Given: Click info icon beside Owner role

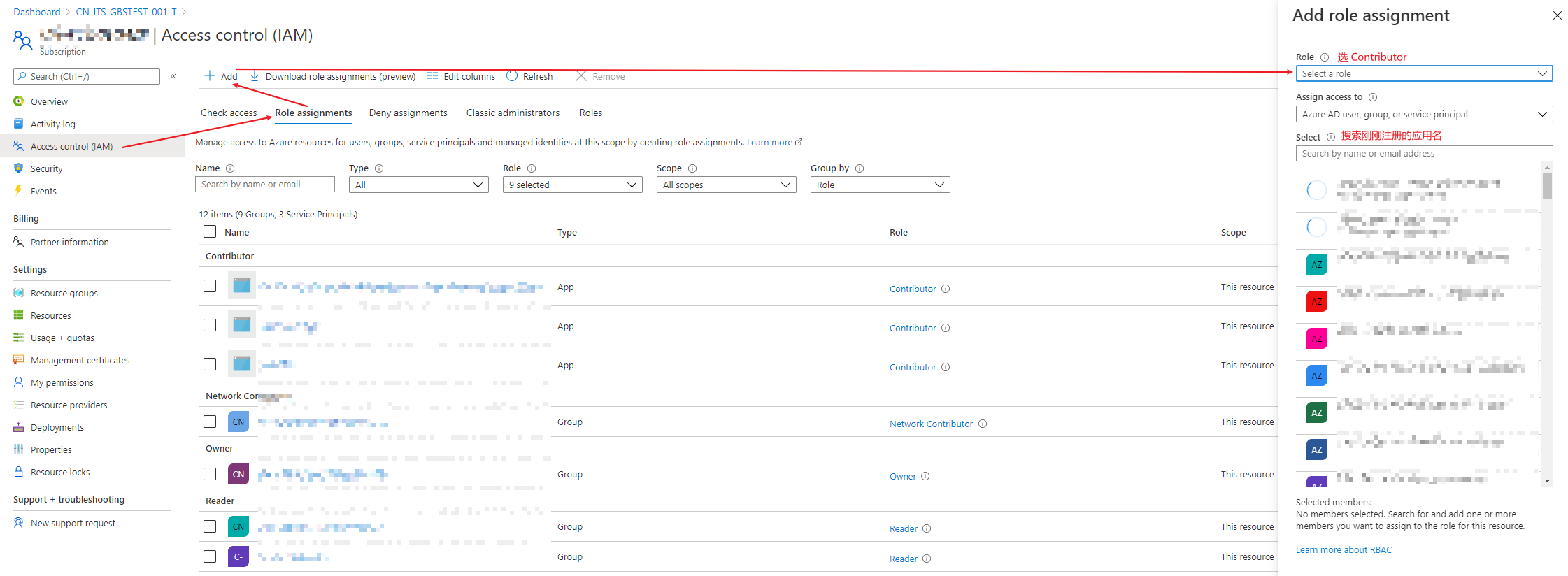Looking at the screenshot, I should pos(925,476).
